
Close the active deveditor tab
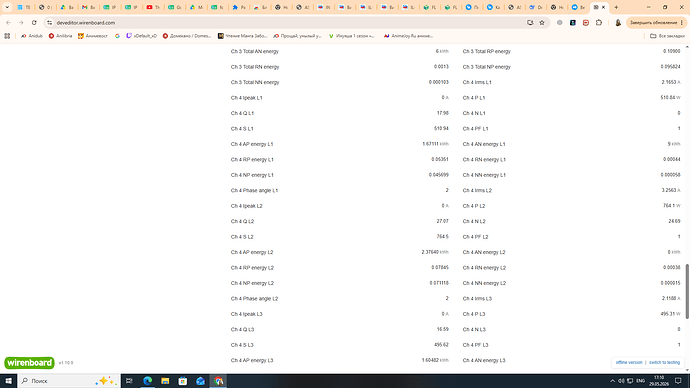[x=603, y=7]
